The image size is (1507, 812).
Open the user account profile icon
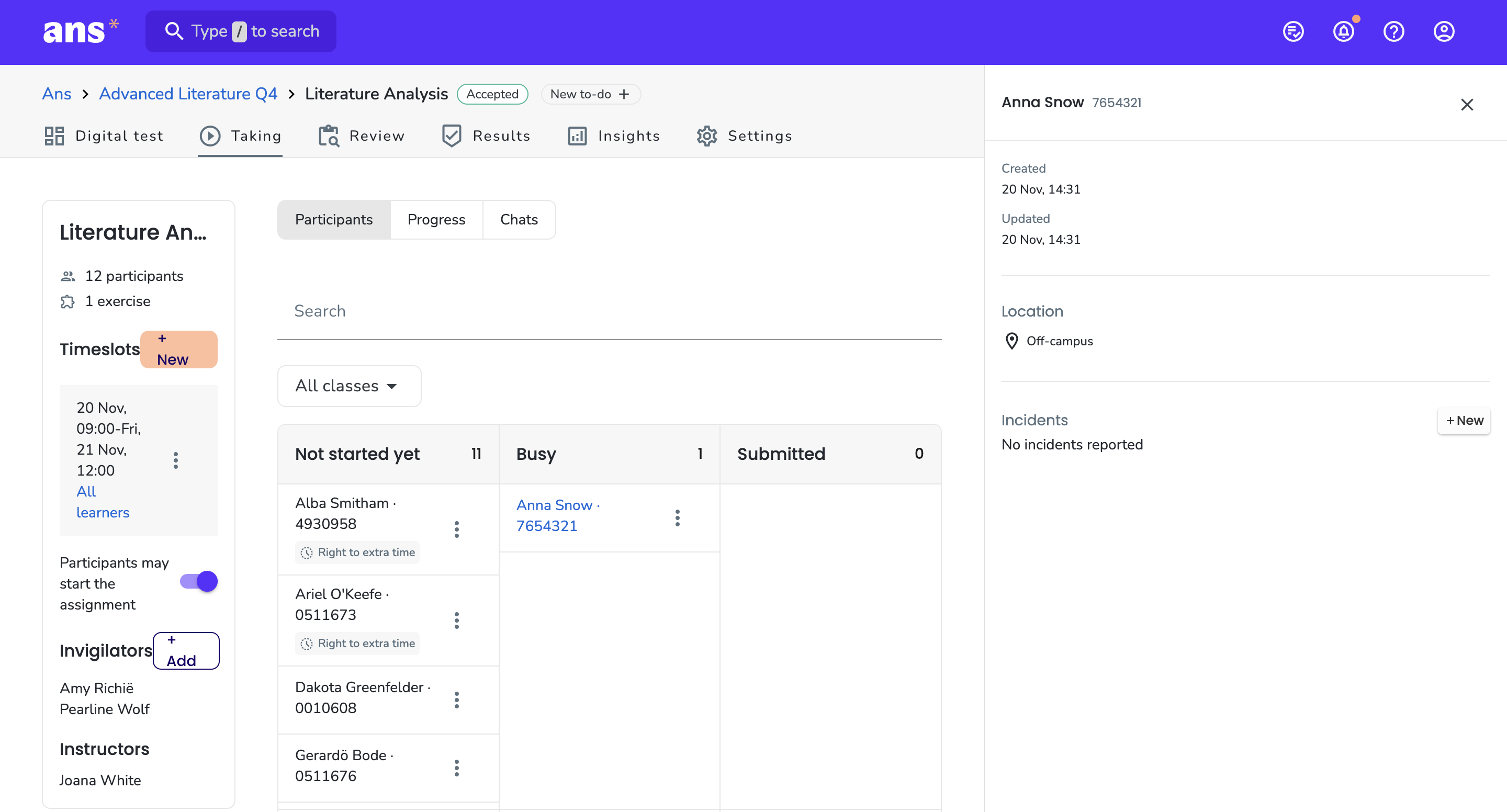point(1444,31)
